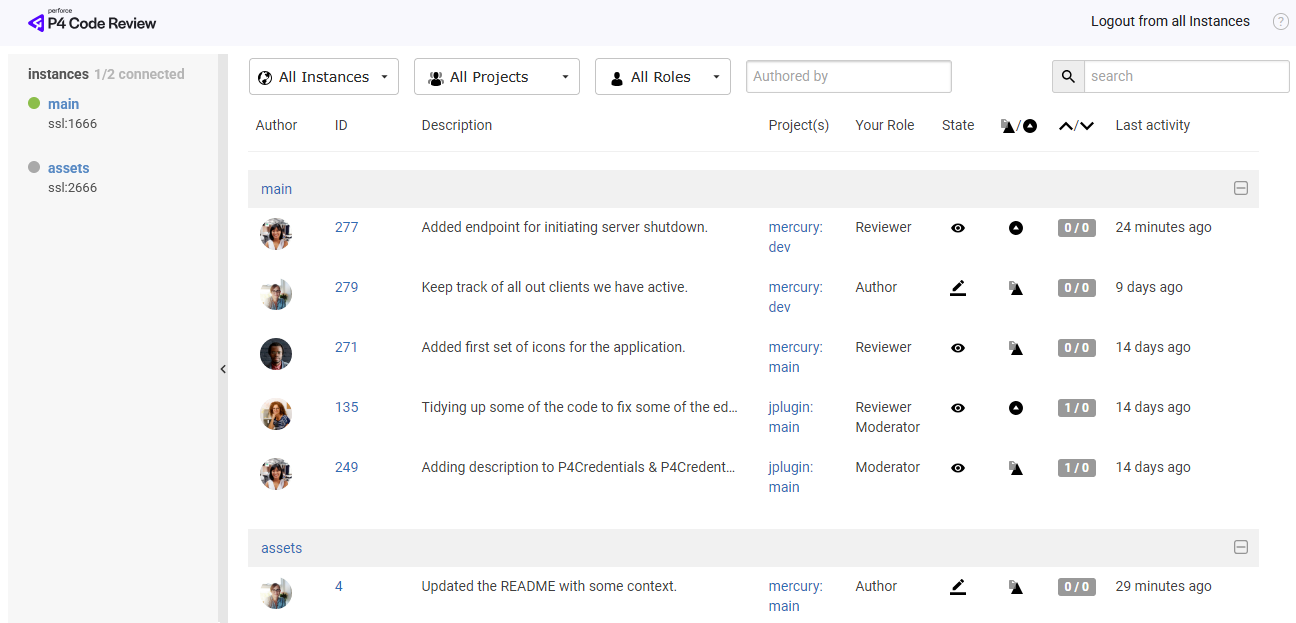Click the pencil author icon on review 279
This screenshot has height=623, width=1296.
pos(958,287)
